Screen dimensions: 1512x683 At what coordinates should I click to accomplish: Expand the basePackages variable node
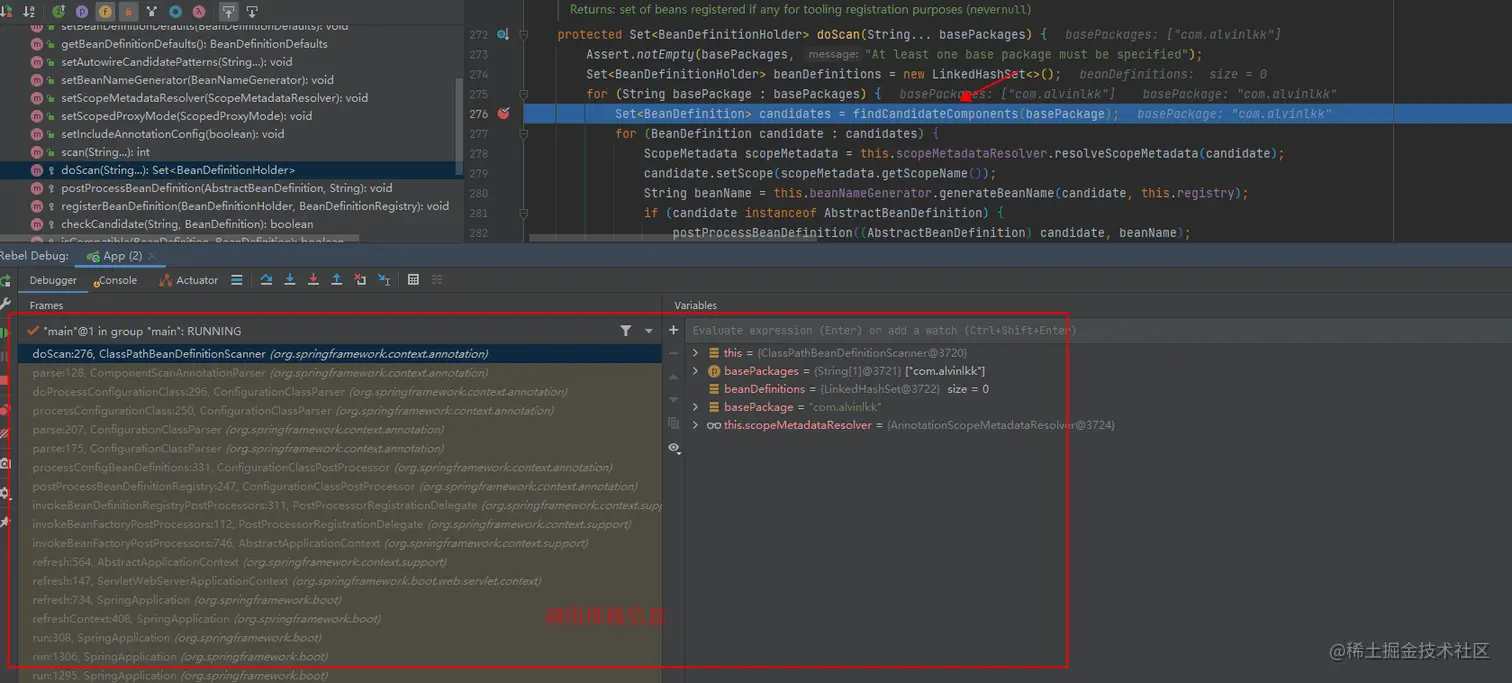coord(696,371)
